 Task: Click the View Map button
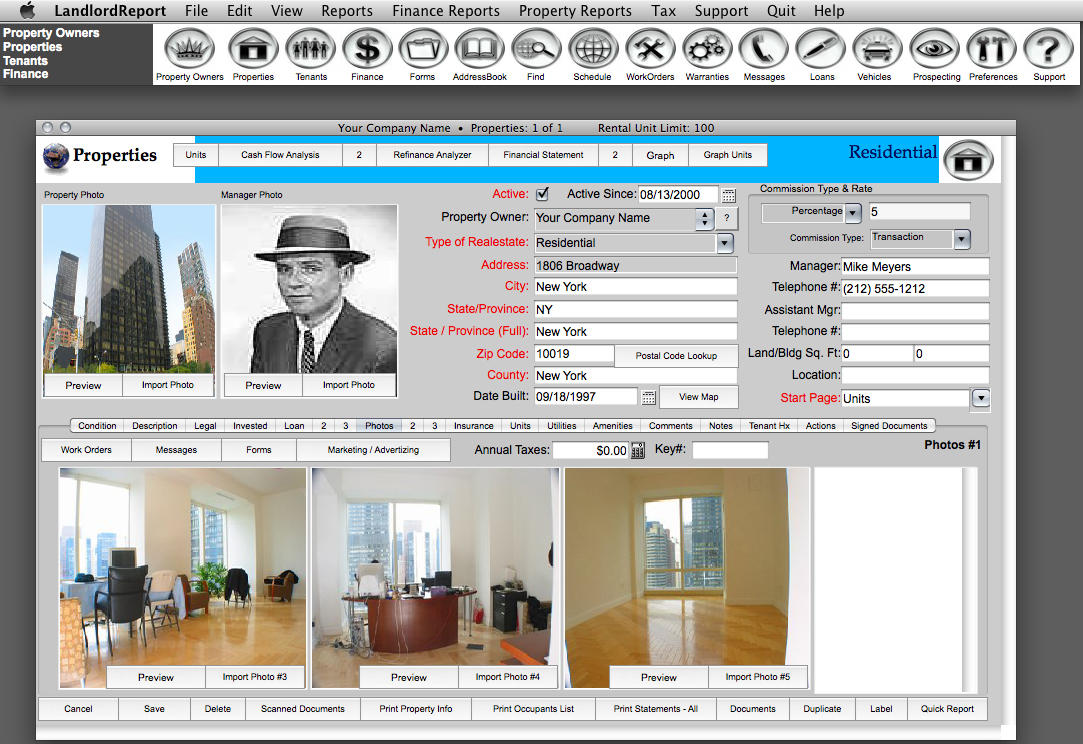pyautogui.click(x=698, y=397)
